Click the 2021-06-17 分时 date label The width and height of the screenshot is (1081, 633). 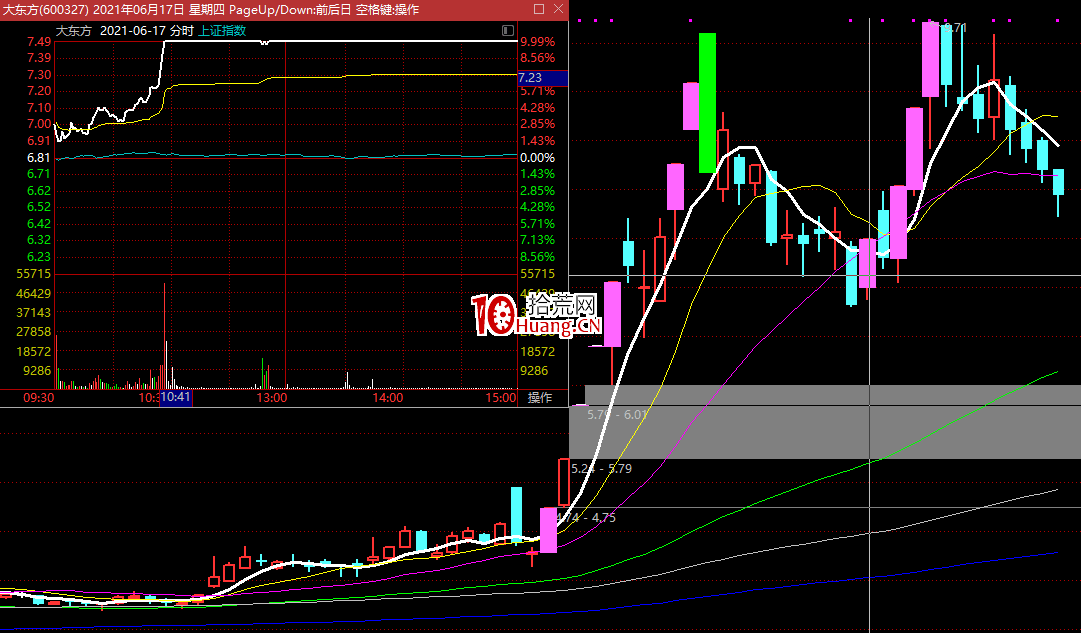coord(147,30)
